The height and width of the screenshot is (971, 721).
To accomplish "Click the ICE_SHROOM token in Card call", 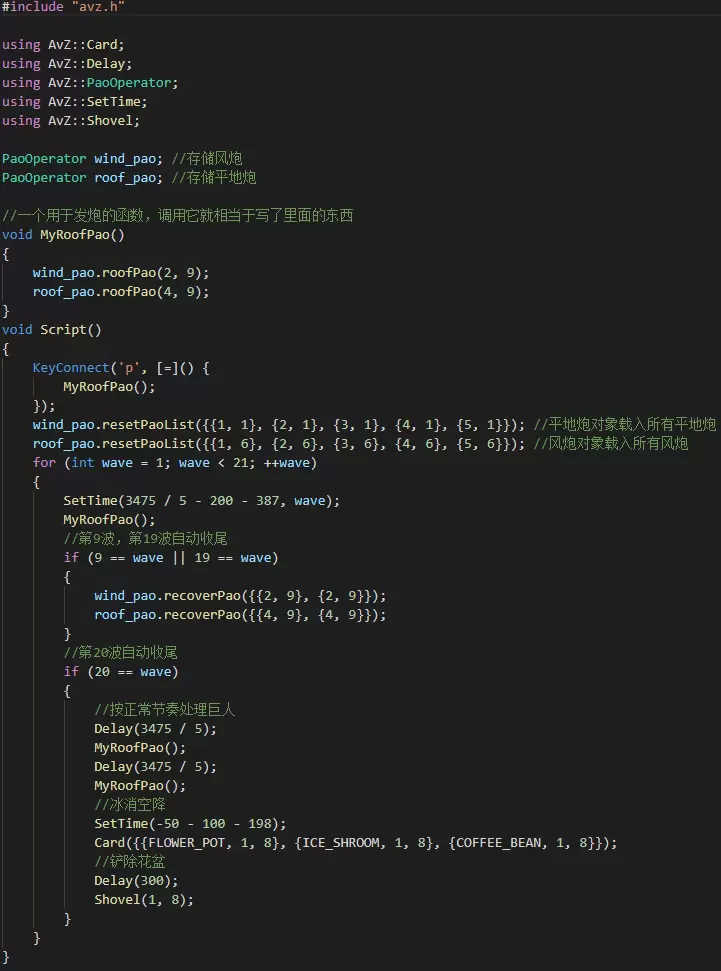I will tap(340, 843).
